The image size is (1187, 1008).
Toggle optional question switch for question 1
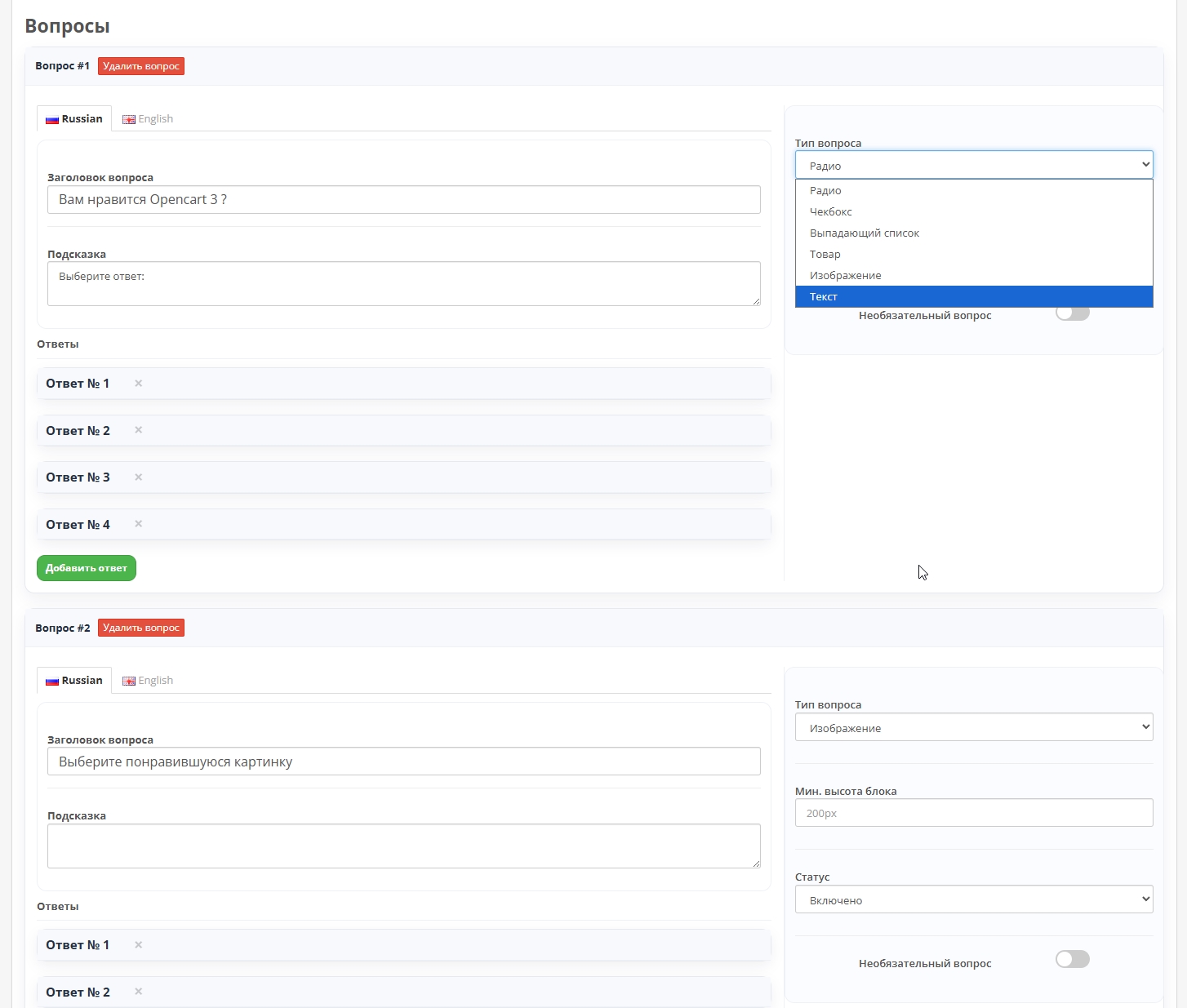click(1072, 313)
